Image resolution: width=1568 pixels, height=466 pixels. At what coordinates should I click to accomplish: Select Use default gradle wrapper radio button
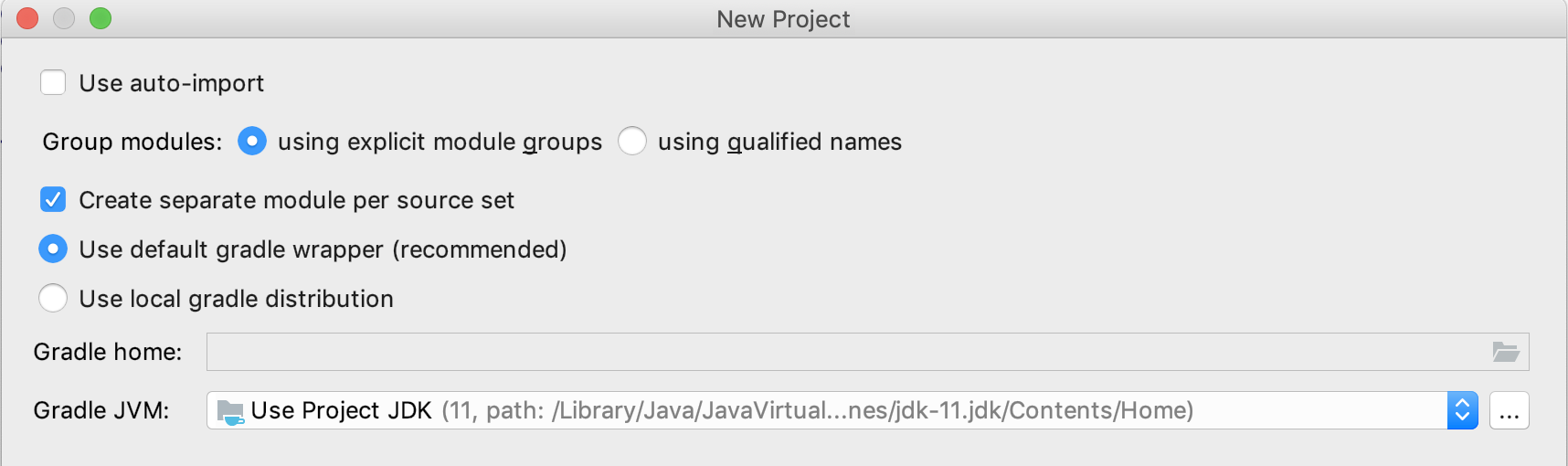(x=53, y=249)
